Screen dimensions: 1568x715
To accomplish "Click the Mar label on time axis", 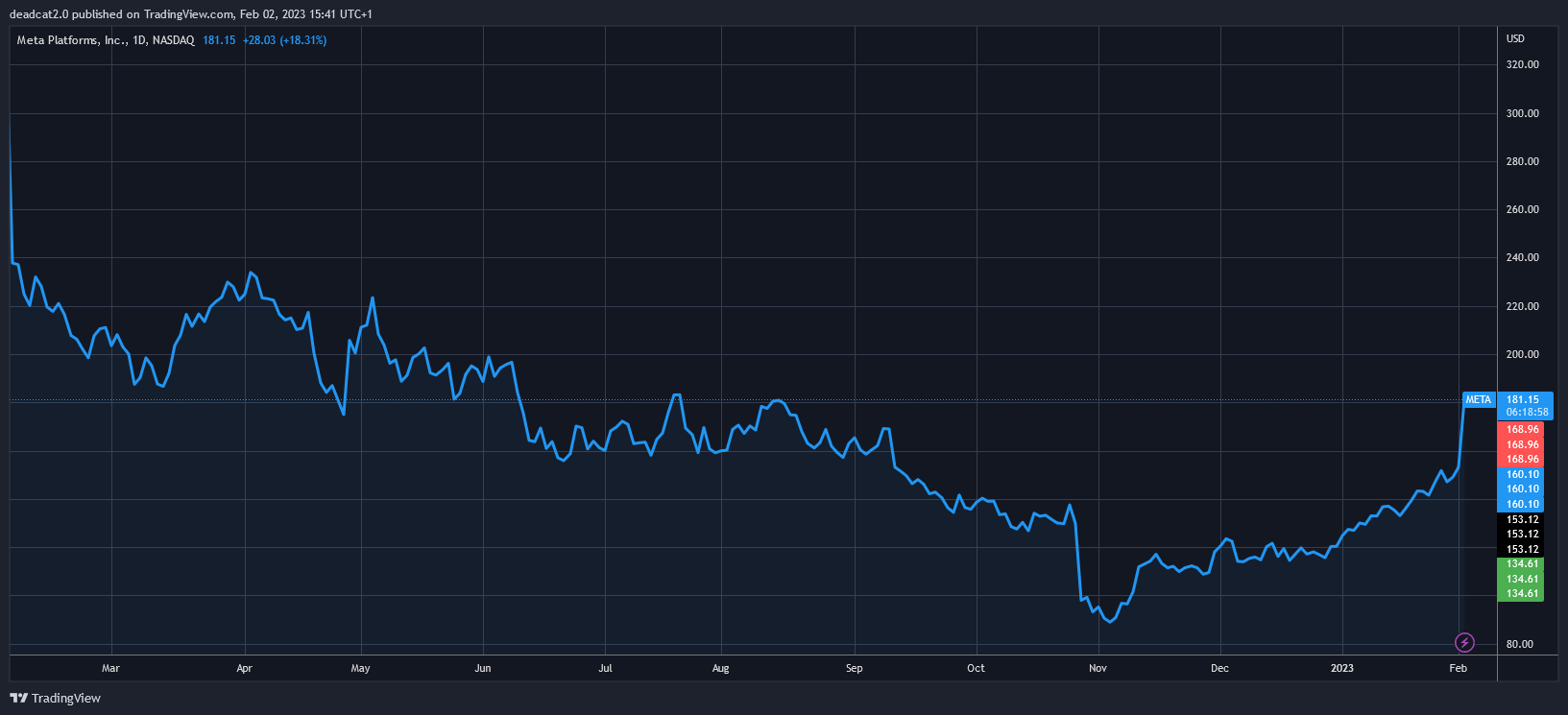I will click(110, 668).
